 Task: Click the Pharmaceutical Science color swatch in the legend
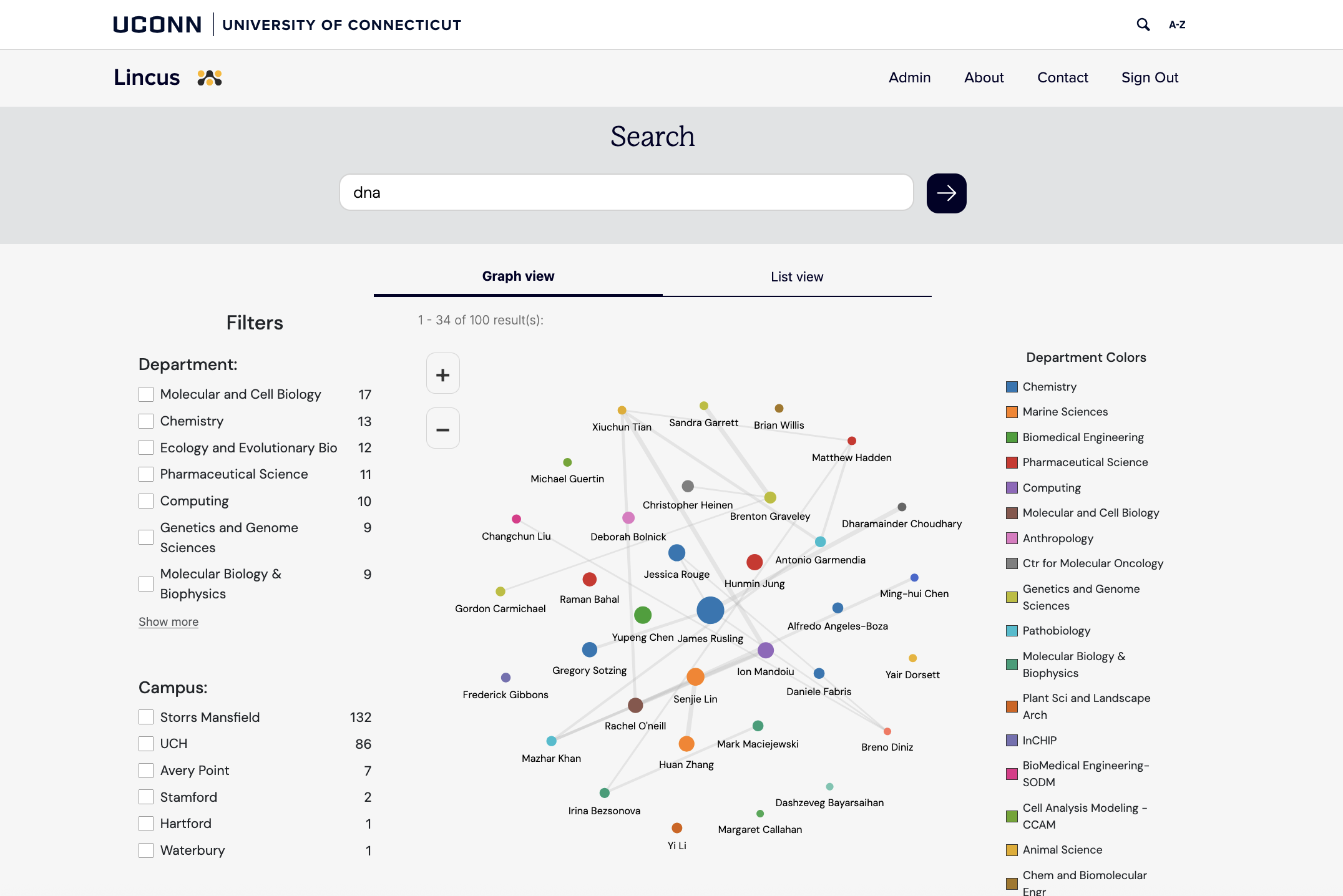(1011, 462)
